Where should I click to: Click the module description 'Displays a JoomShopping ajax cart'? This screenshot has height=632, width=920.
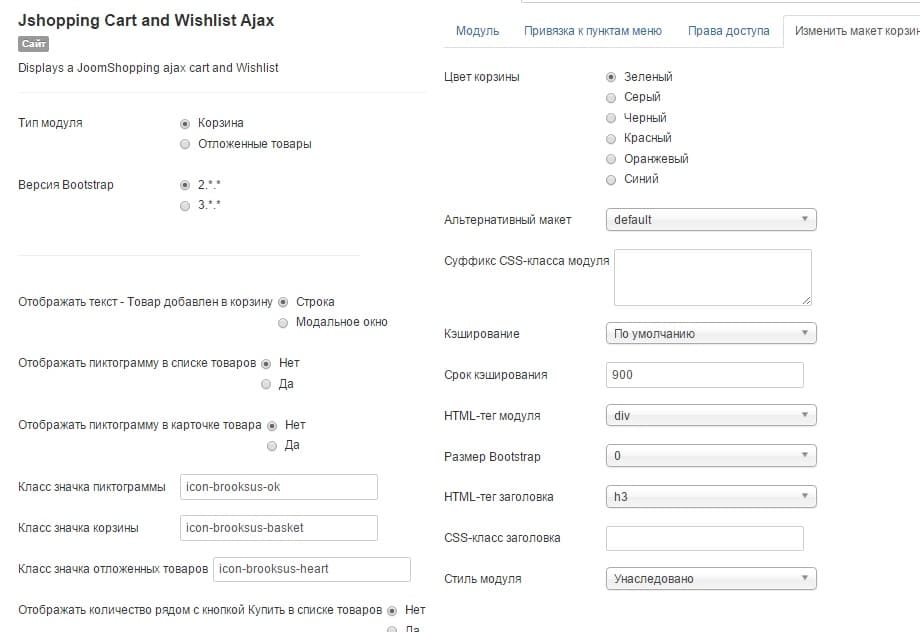point(148,68)
